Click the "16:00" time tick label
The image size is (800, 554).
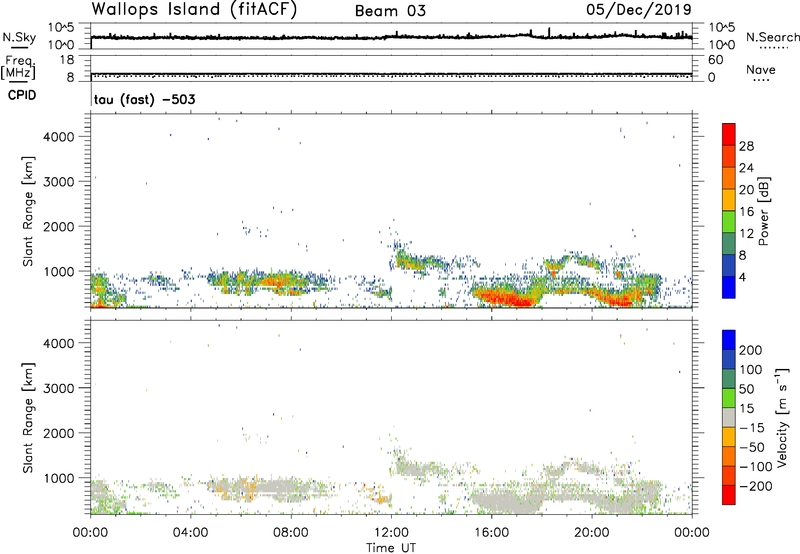pos(491,533)
